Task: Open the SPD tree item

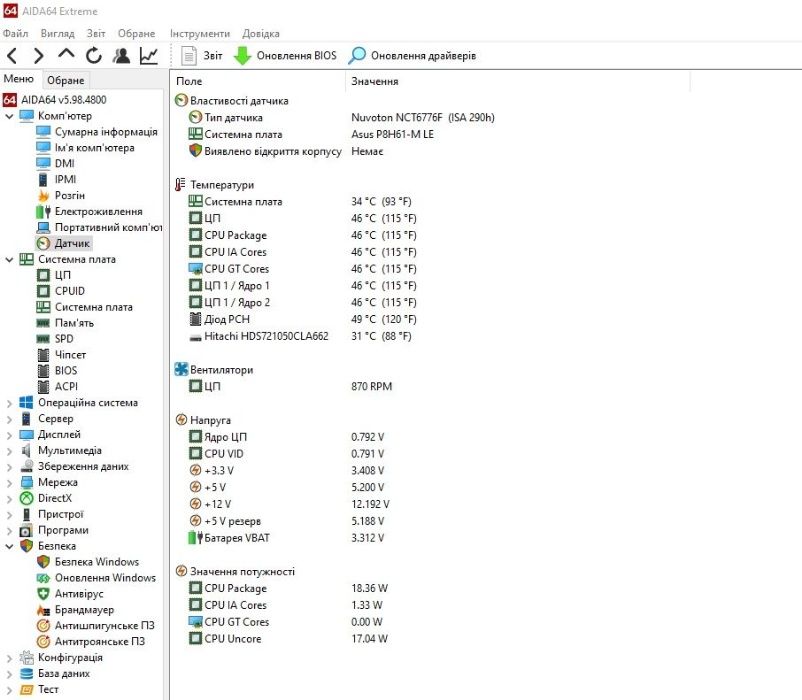Action: tap(55, 339)
